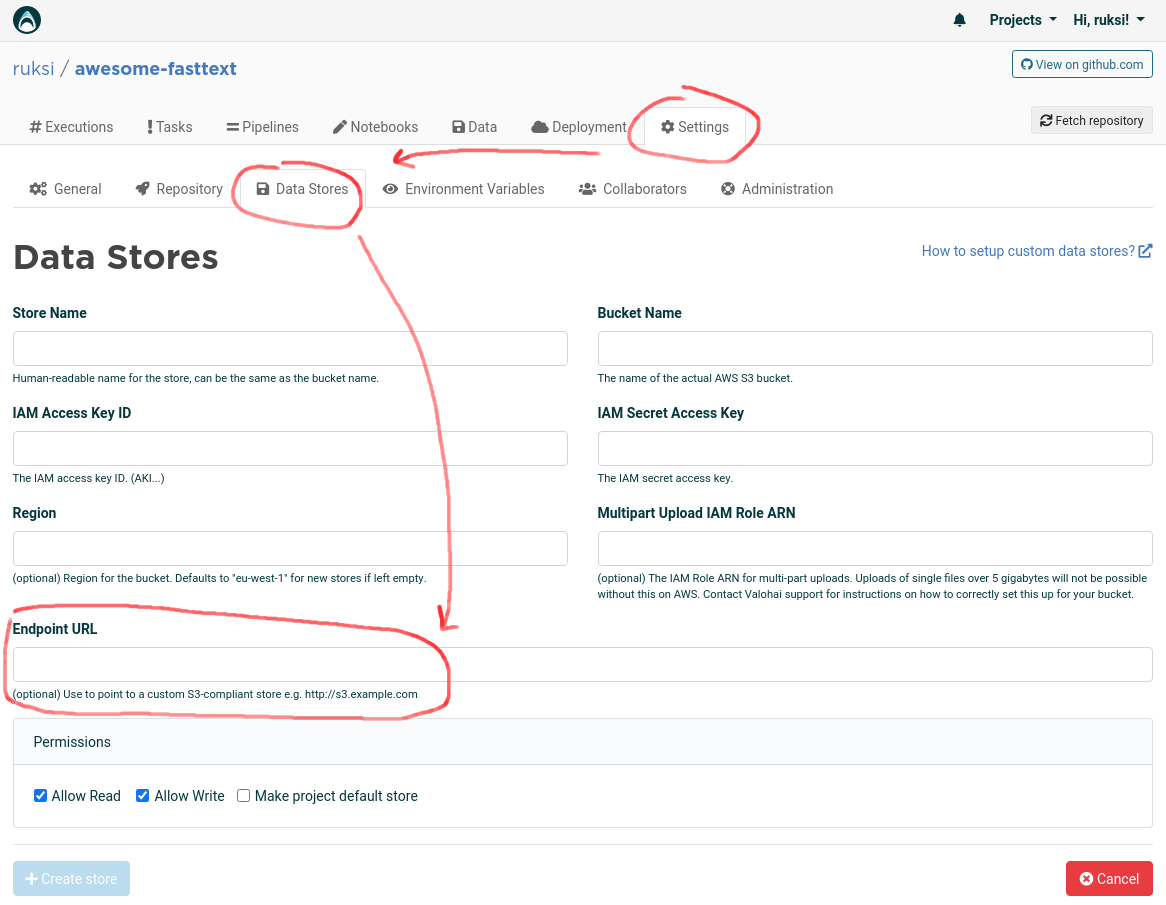Image resolution: width=1166 pixels, height=905 pixels.
Task: Expand the Hi, ruksi! account menu
Action: (x=1108, y=19)
